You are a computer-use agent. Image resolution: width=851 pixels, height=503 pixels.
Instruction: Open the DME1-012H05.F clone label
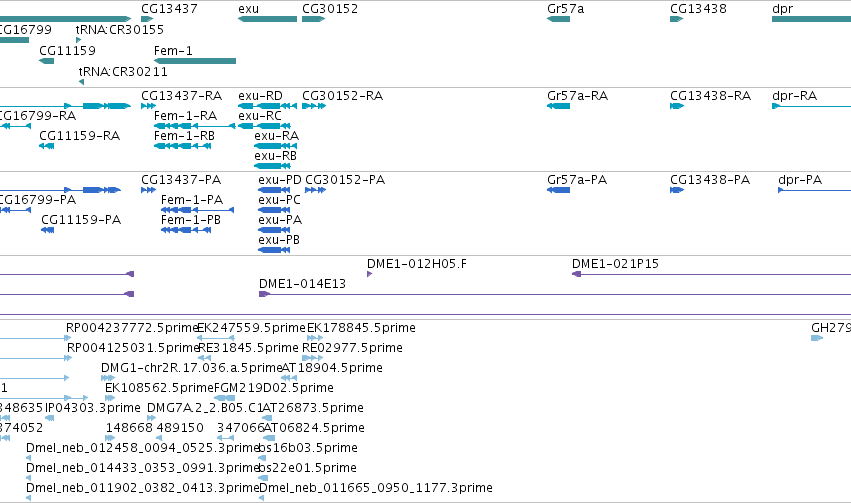coord(417,264)
